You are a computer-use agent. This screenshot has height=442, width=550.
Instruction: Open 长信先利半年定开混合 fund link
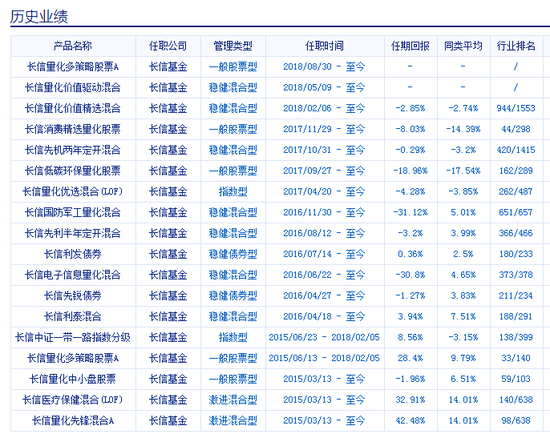(x=73, y=233)
